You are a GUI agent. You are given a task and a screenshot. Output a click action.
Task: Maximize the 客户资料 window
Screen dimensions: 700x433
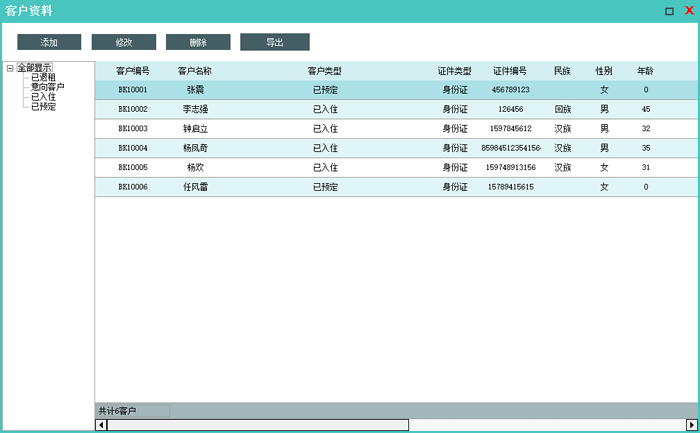[669, 11]
